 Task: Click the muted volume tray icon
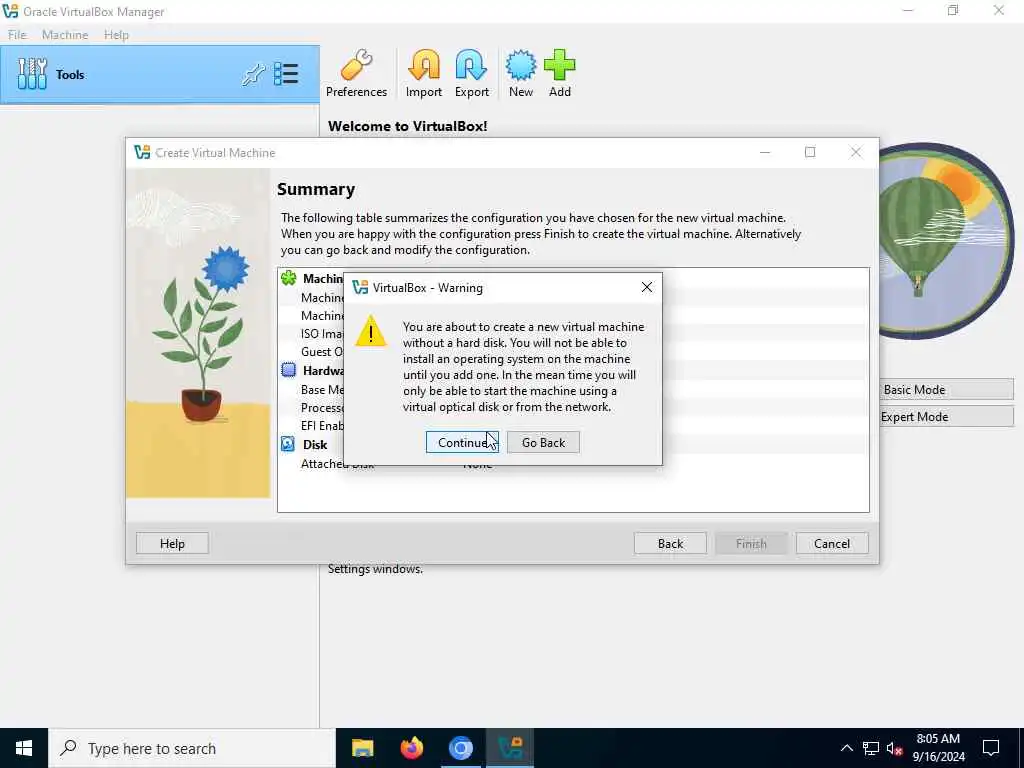(x=895, y=748)
